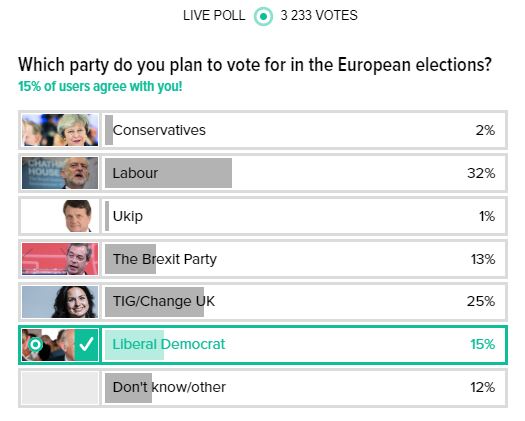Image resolution: width=525 pixels, height=421 pixels.
Task: Click the Conservatives thumbnail photo
Action: [x=60, y=130]
